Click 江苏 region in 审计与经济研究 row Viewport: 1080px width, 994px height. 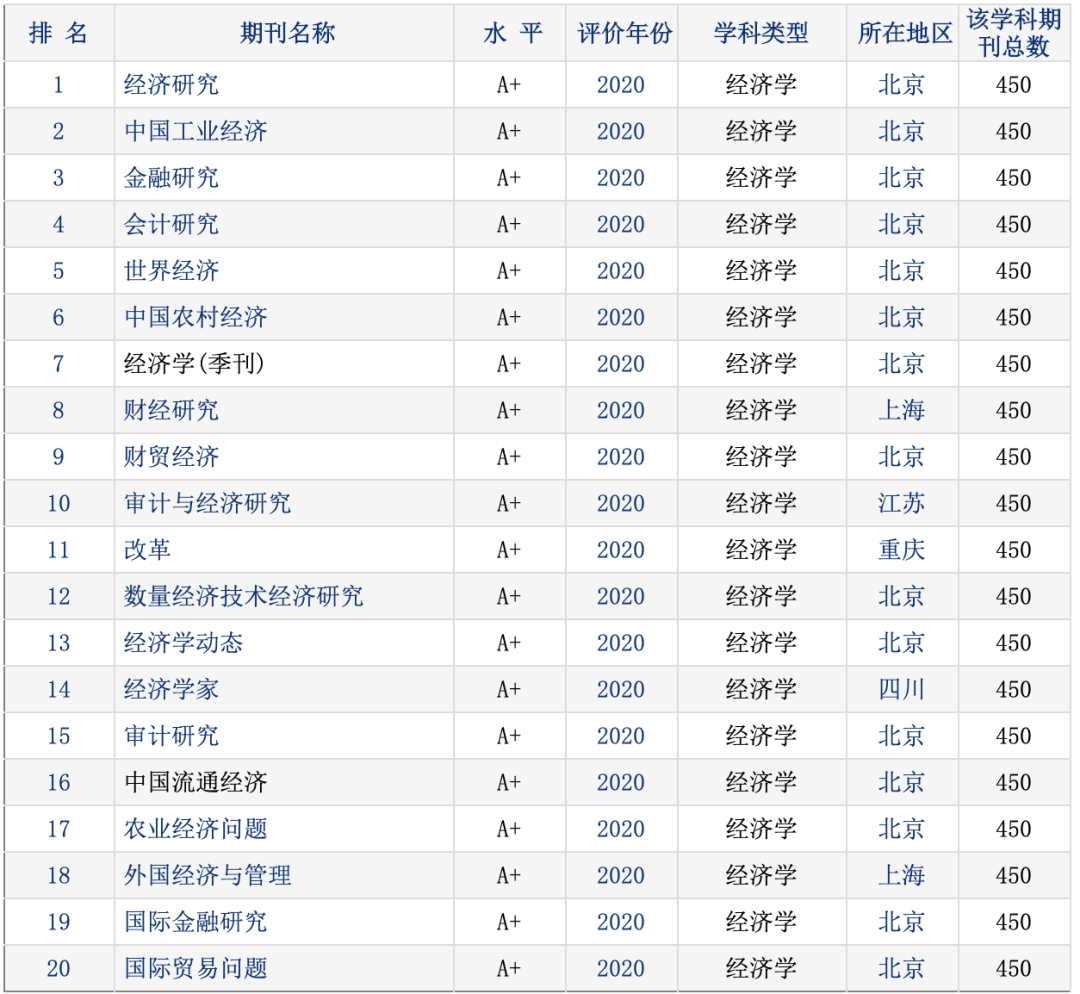tap(901, 503)
